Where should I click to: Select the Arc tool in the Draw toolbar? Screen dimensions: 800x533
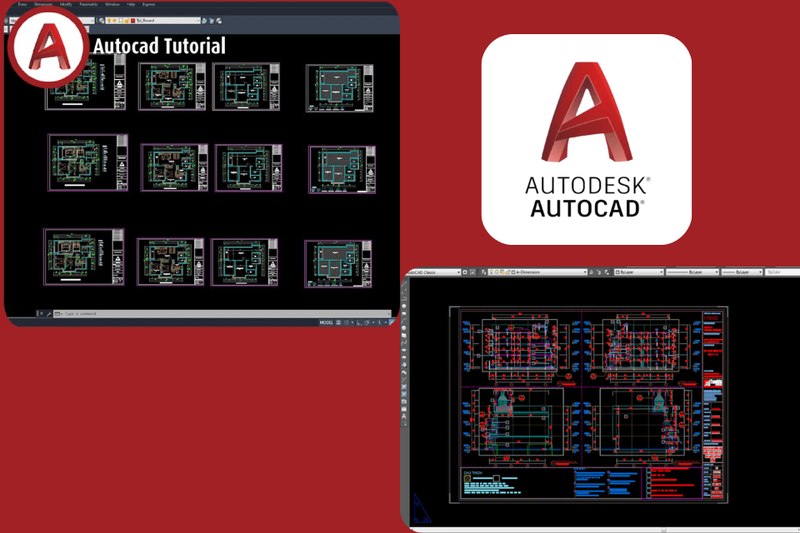click(x=404, y=320)
